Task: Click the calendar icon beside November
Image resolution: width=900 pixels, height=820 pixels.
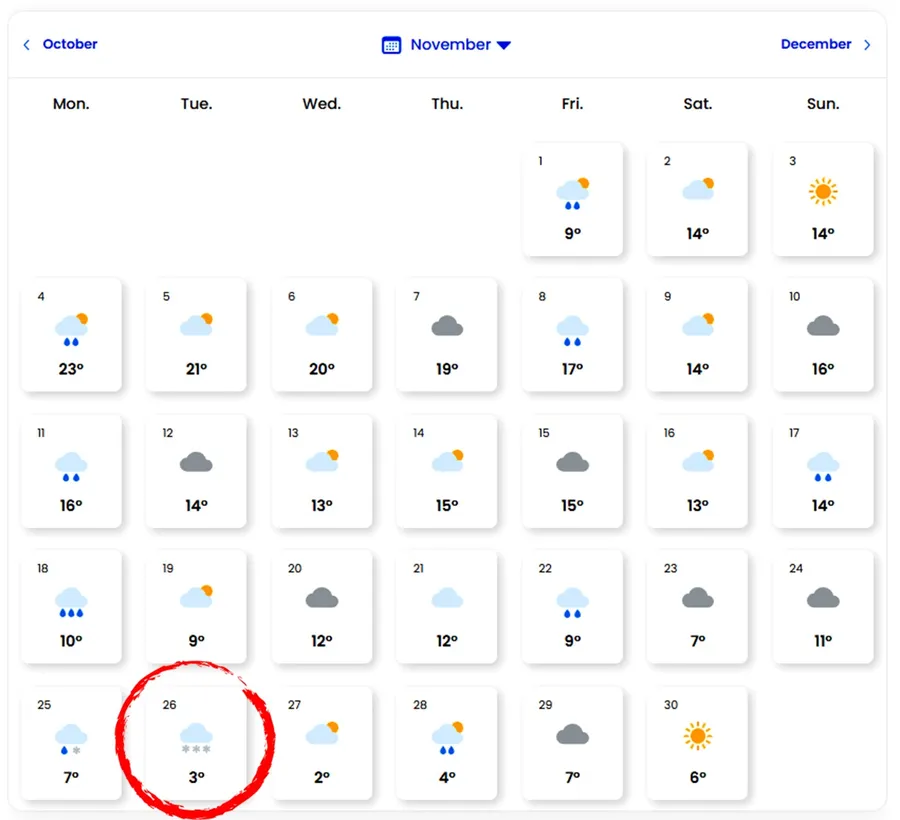Action: click(x=392, y=45)
